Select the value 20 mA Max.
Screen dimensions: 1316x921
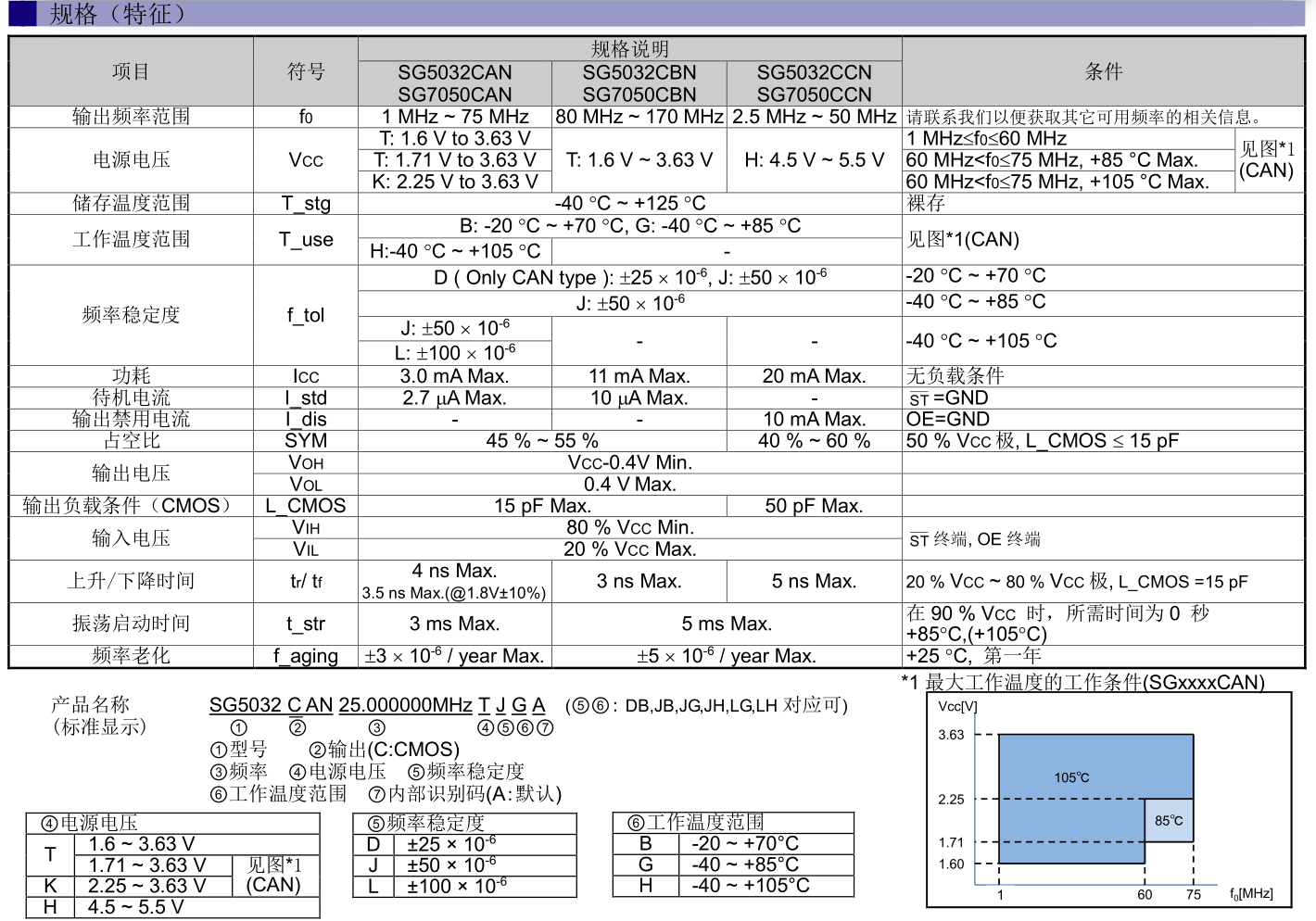(815, 376)
